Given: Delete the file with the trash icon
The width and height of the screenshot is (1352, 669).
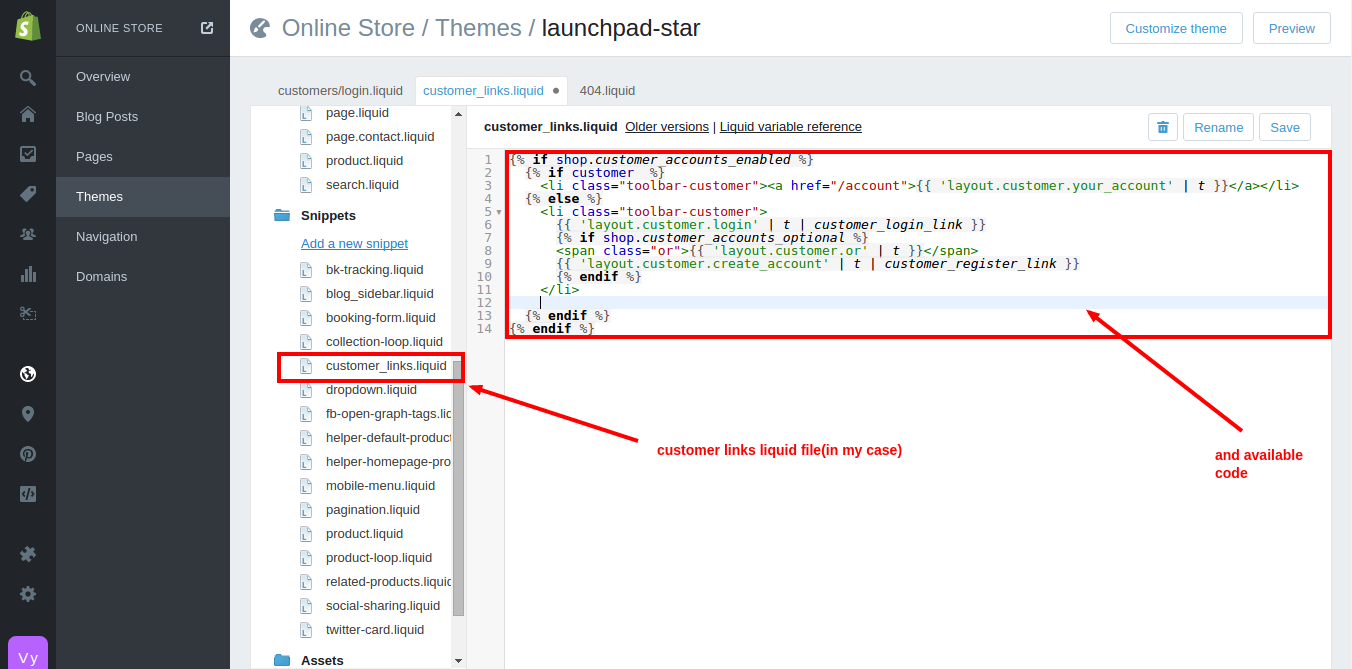Looking at the screenshot, I should (1162, 127).
